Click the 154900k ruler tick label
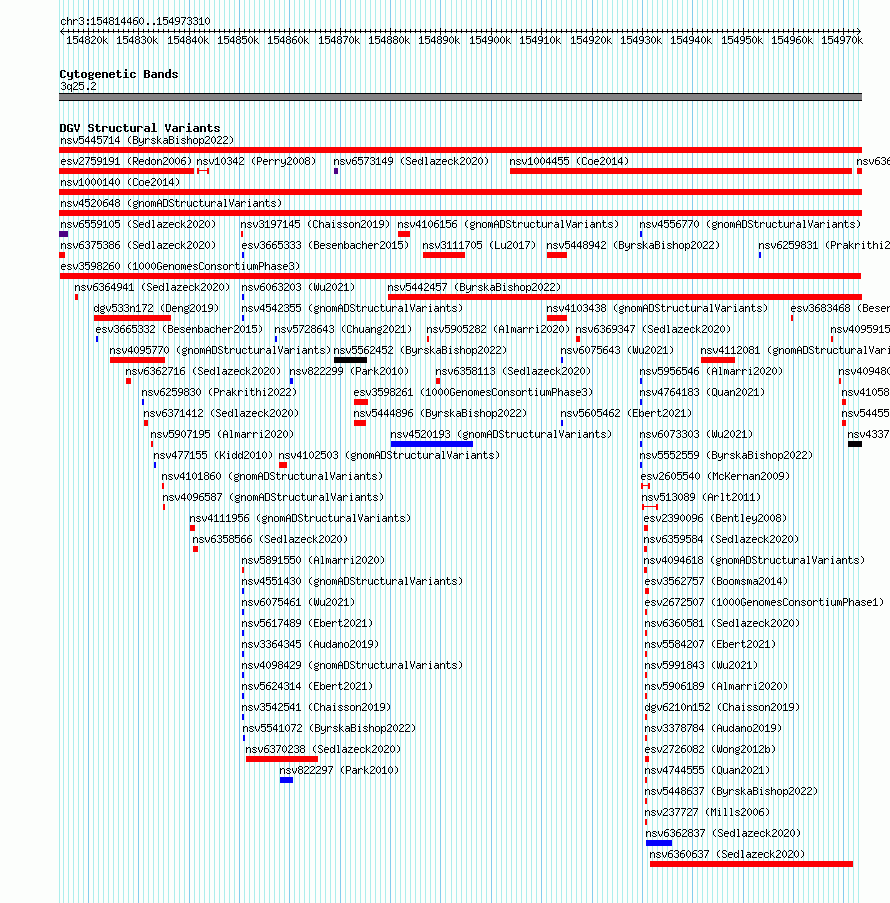The height and width of the screenshot is (903, 890). tap(490, 40)
